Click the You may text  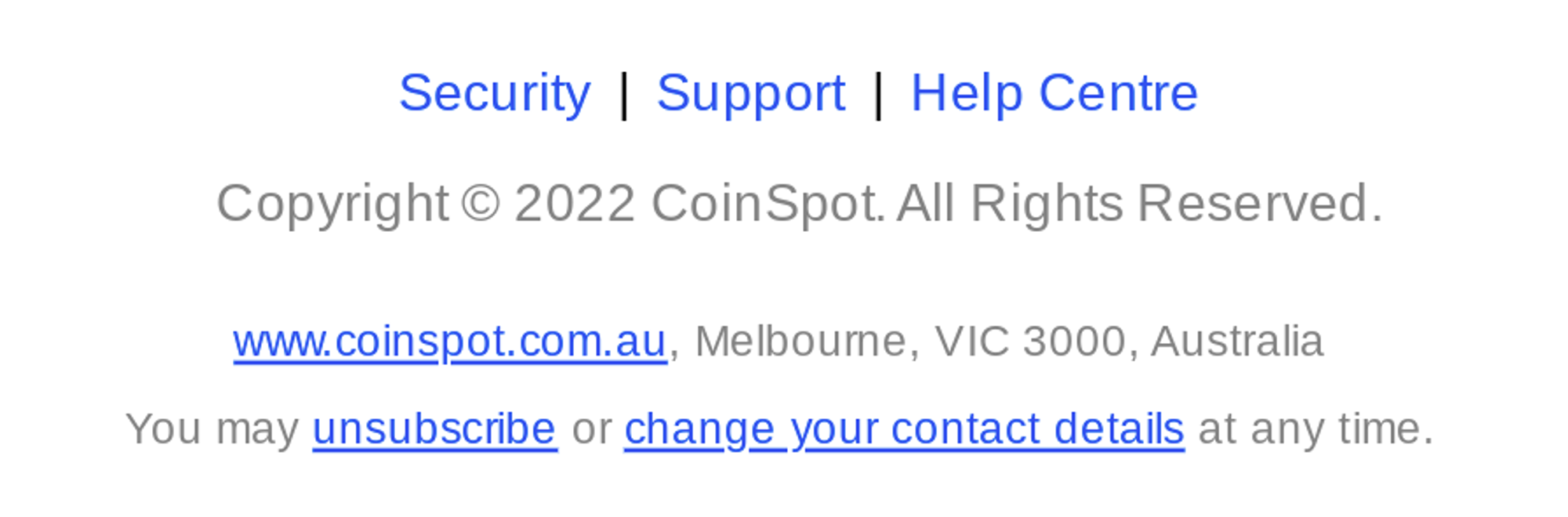(212, 428)
